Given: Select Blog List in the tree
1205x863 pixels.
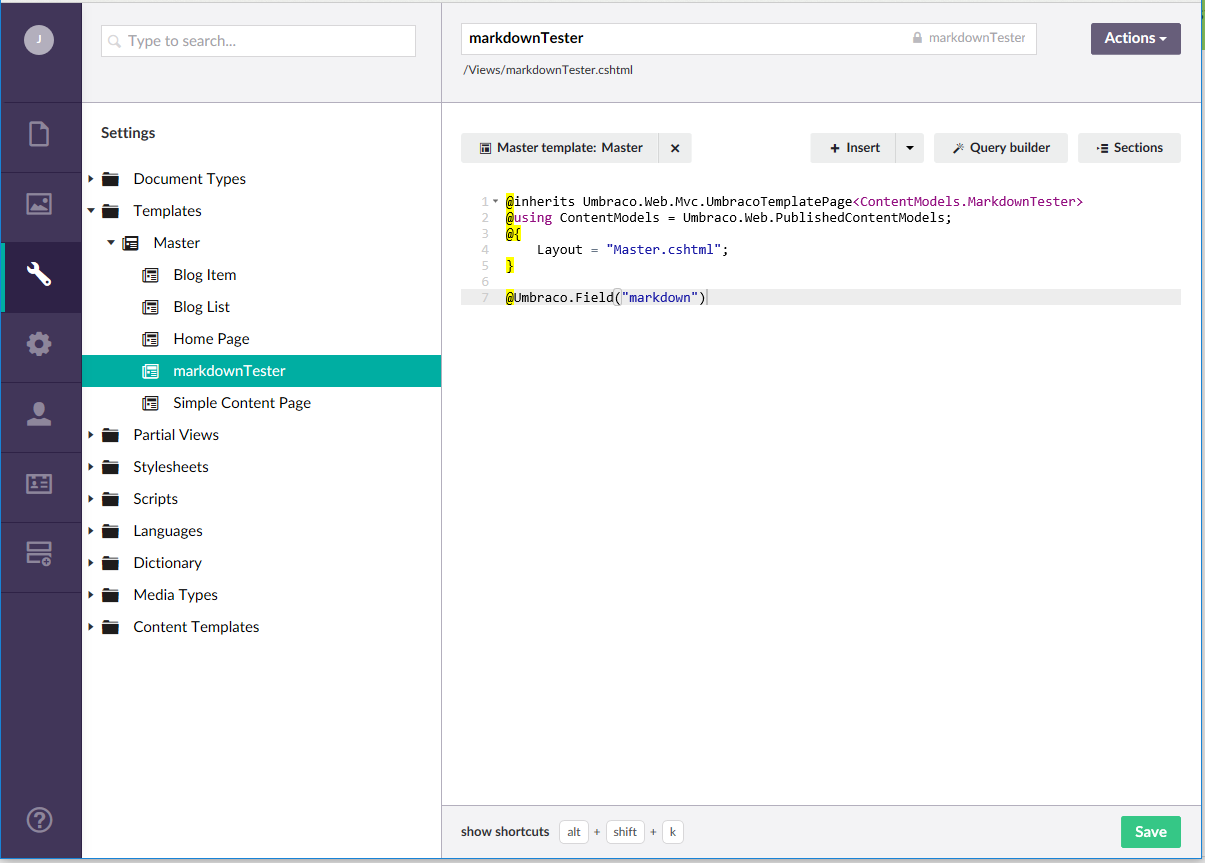Looking at the screenshot, I should (x=202, y=307).
